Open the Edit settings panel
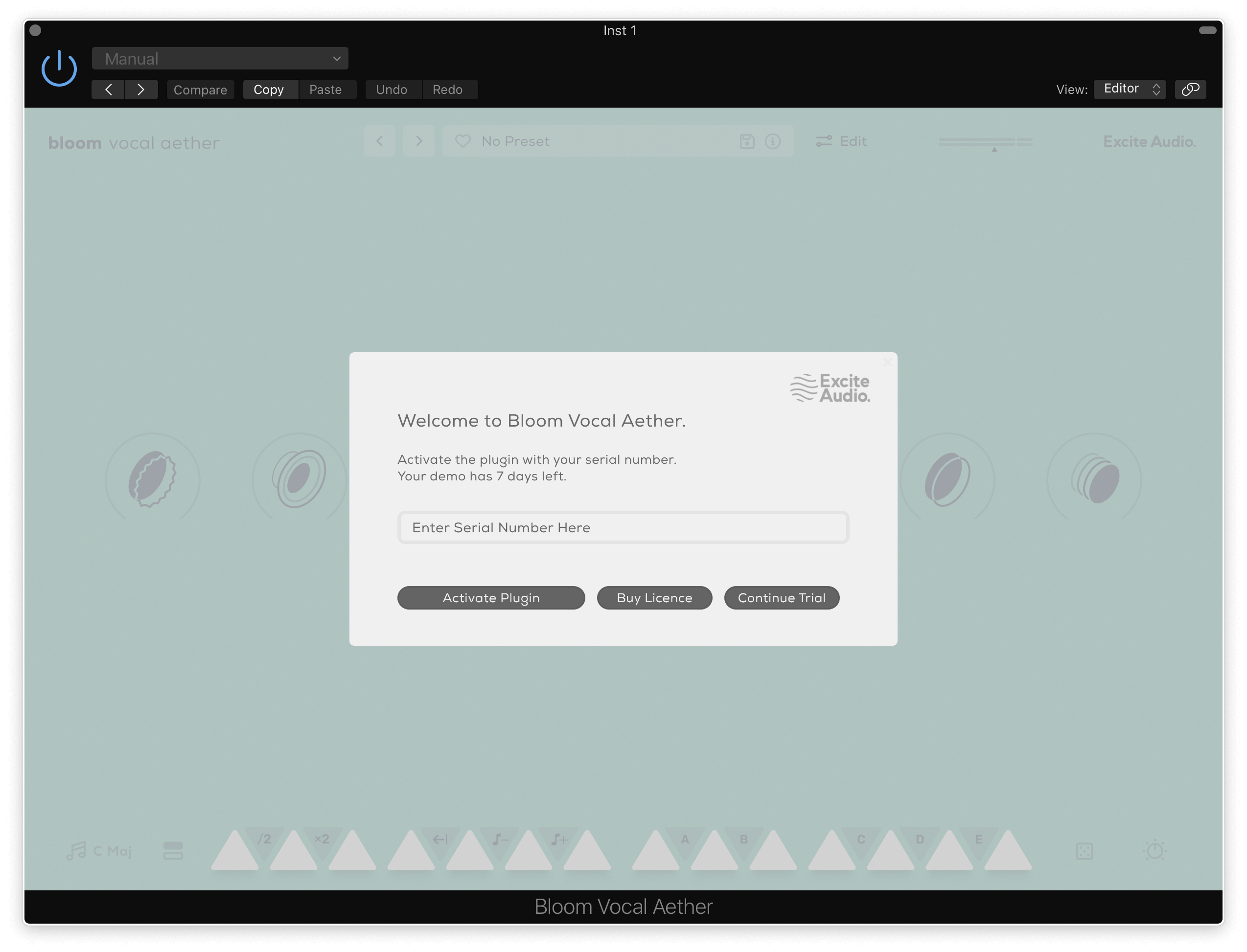This screenshot has width=1247, height=952. 842,141
